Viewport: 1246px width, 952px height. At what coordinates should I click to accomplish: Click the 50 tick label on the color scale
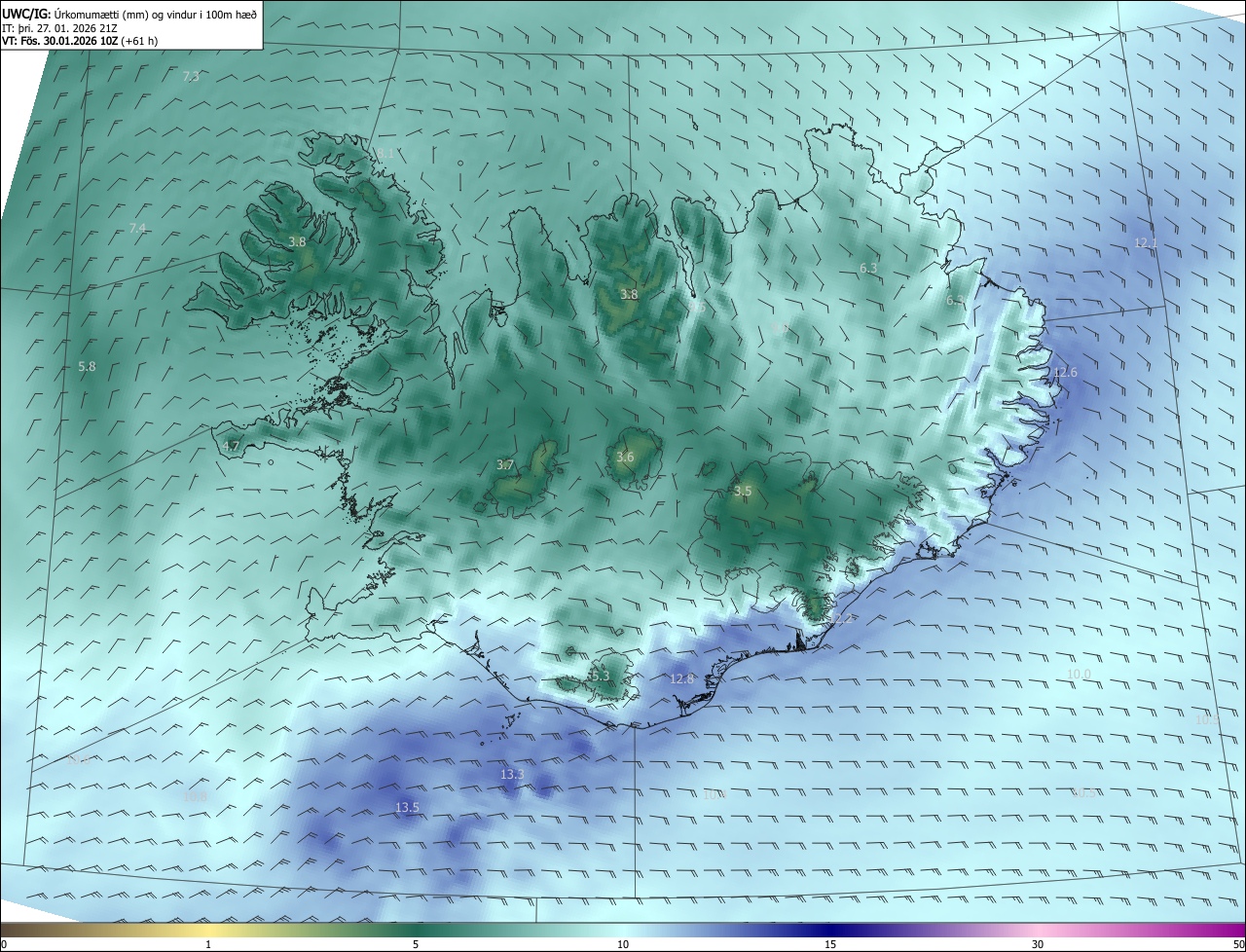pyautogui.click(x=1238, y=944)
